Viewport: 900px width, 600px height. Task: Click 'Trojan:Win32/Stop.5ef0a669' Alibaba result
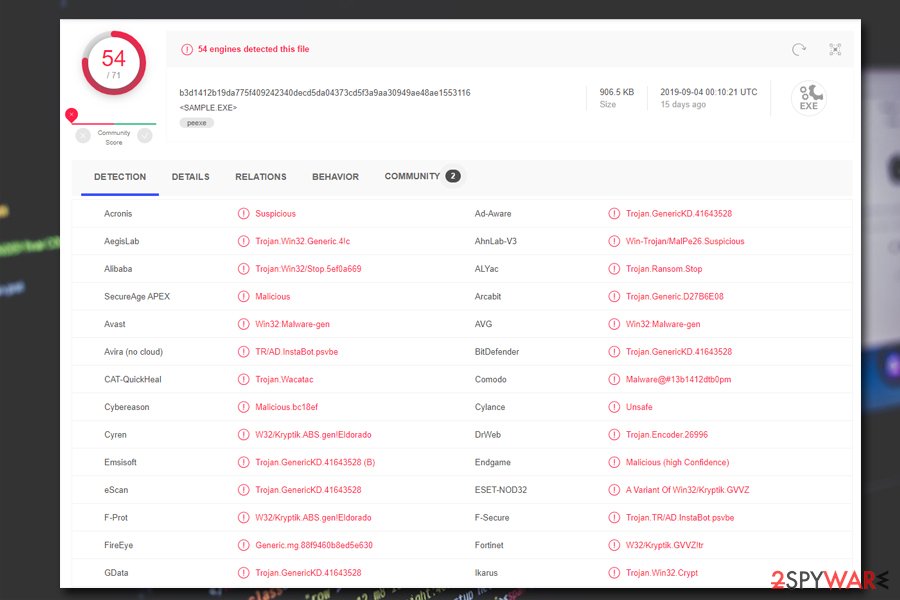pos(308,269)
